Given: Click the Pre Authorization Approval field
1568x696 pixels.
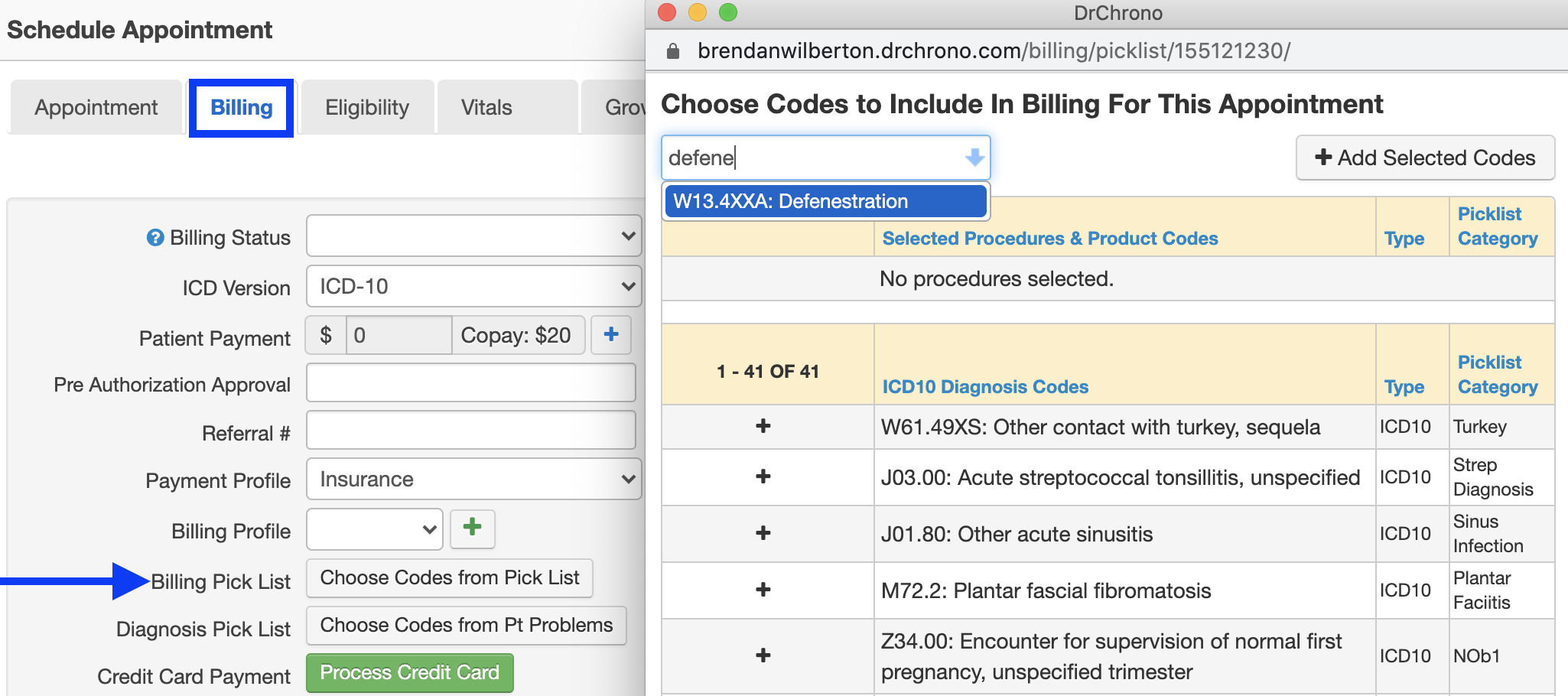Looking at the screenshot, I should tap(471, 382).
